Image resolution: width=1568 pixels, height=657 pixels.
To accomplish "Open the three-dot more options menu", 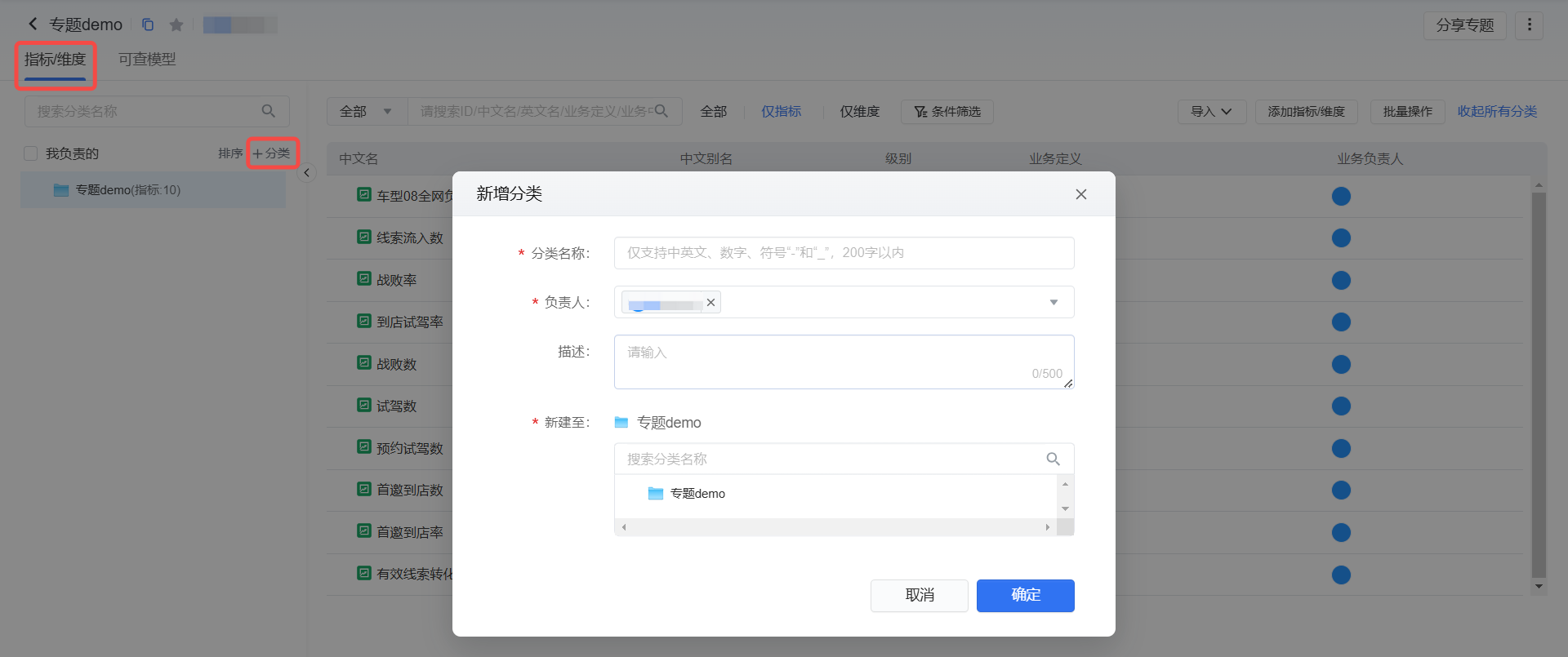I will (1529, 25).
